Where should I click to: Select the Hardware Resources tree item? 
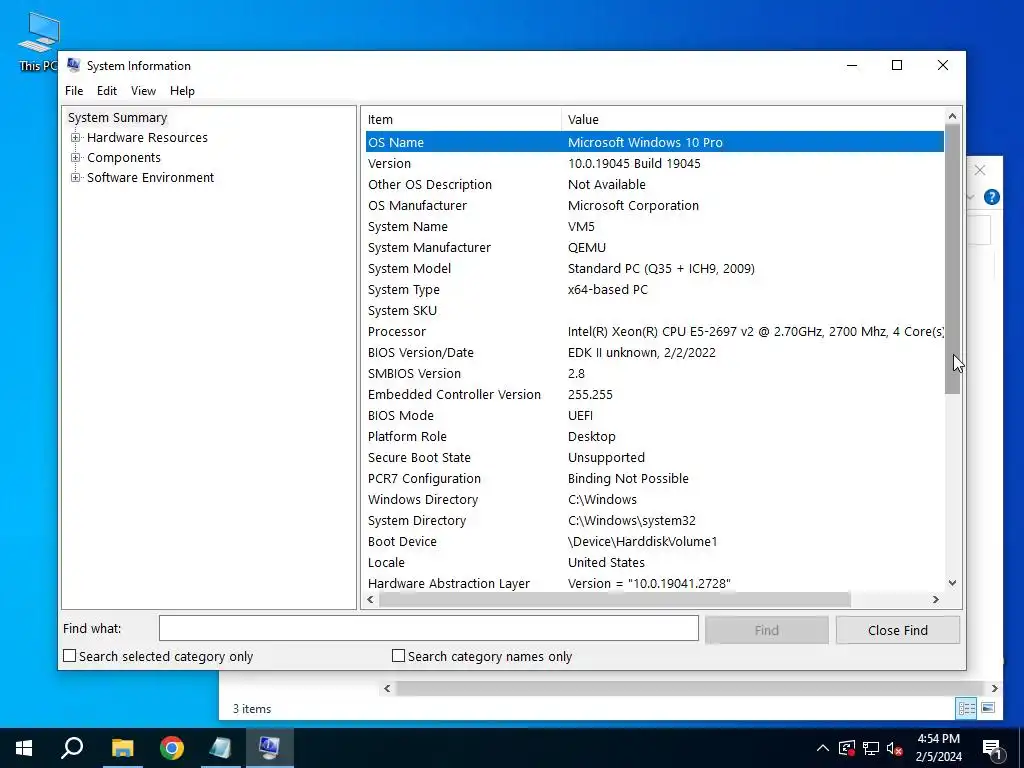pos(147,138)
